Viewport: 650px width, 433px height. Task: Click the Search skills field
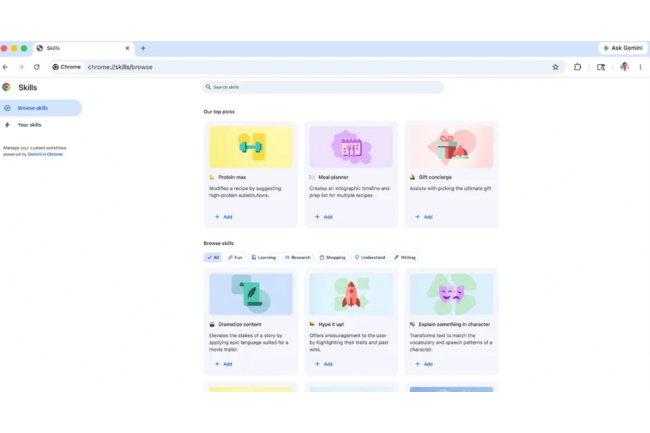323,87
